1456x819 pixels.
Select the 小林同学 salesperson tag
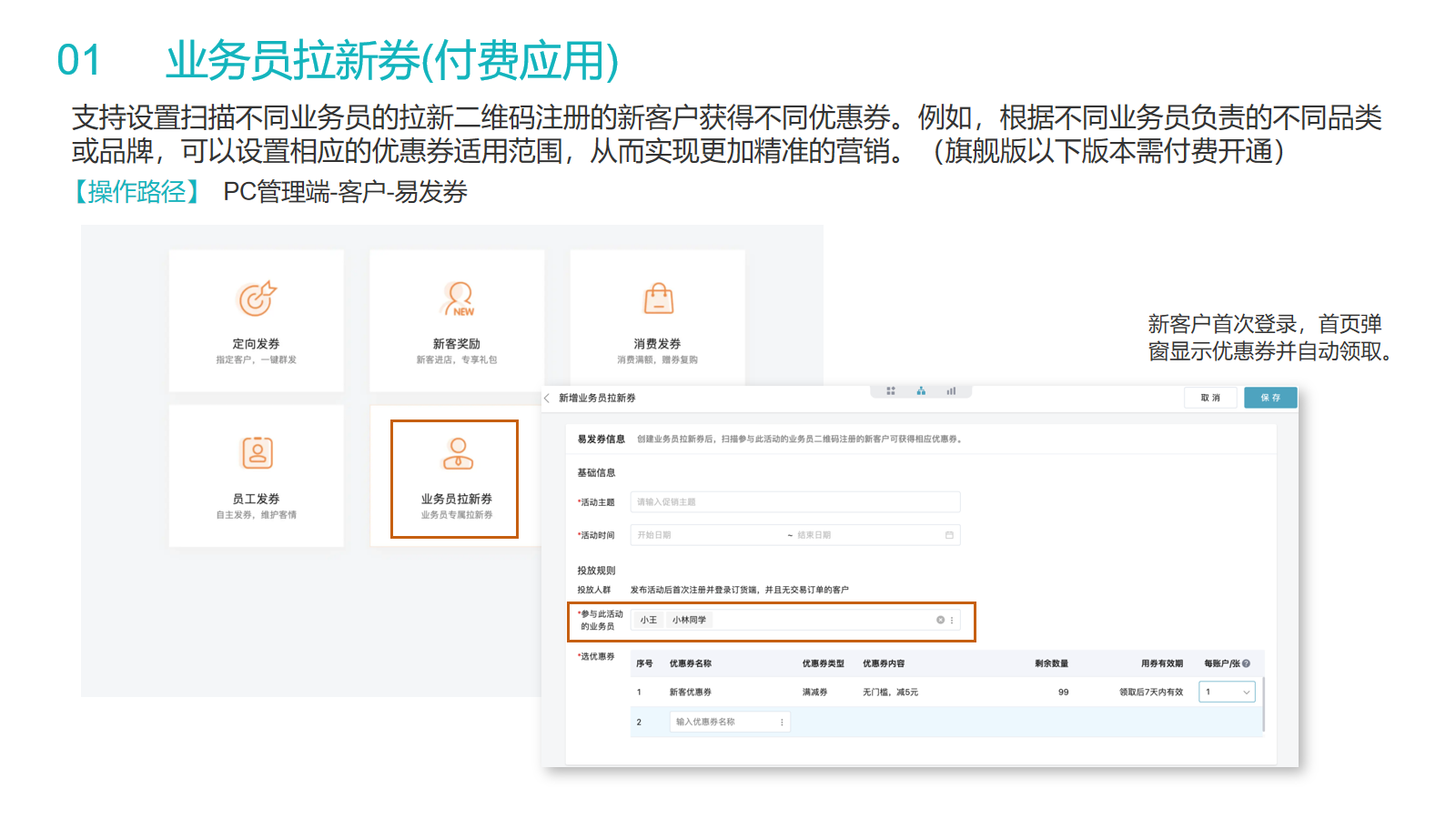point(689,620)
